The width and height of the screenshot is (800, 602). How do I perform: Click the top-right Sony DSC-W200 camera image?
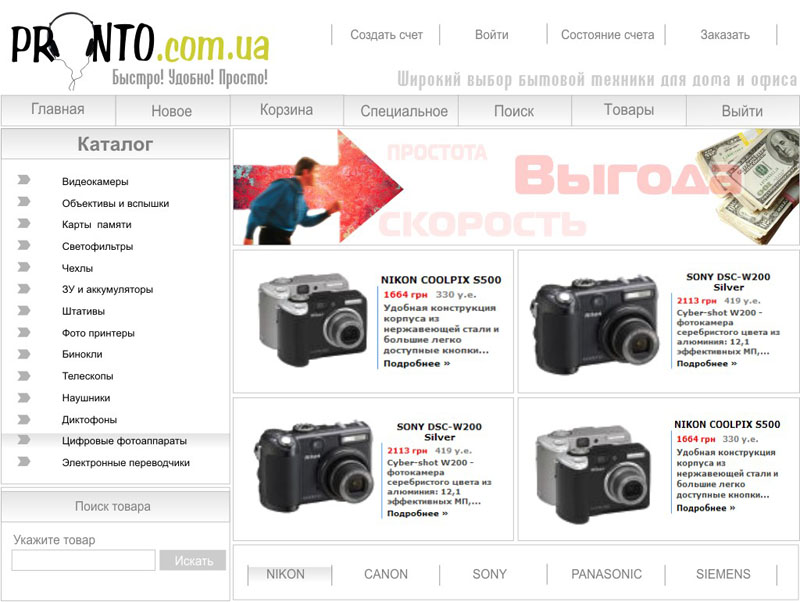pyautogui.click(x=596, y=325)
